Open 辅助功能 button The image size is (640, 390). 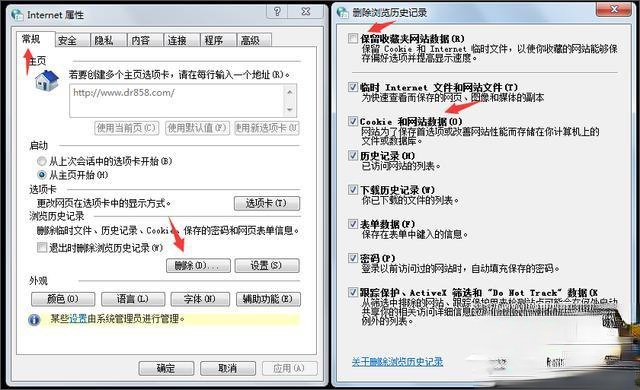coord(268,299)
